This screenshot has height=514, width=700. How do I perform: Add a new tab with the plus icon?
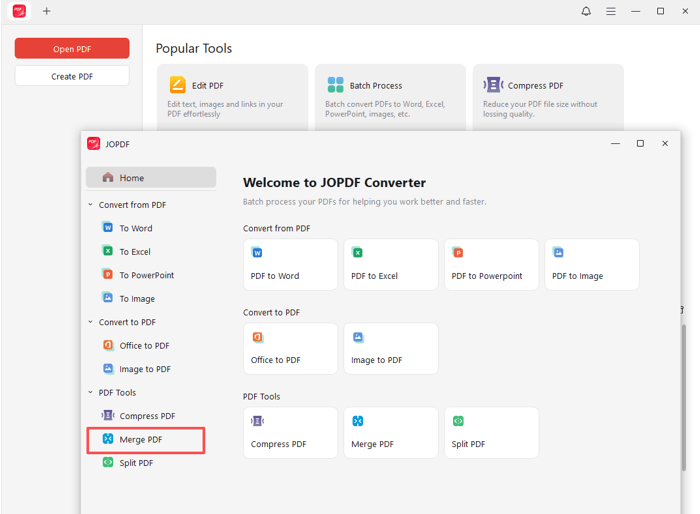tap(46, 11)
